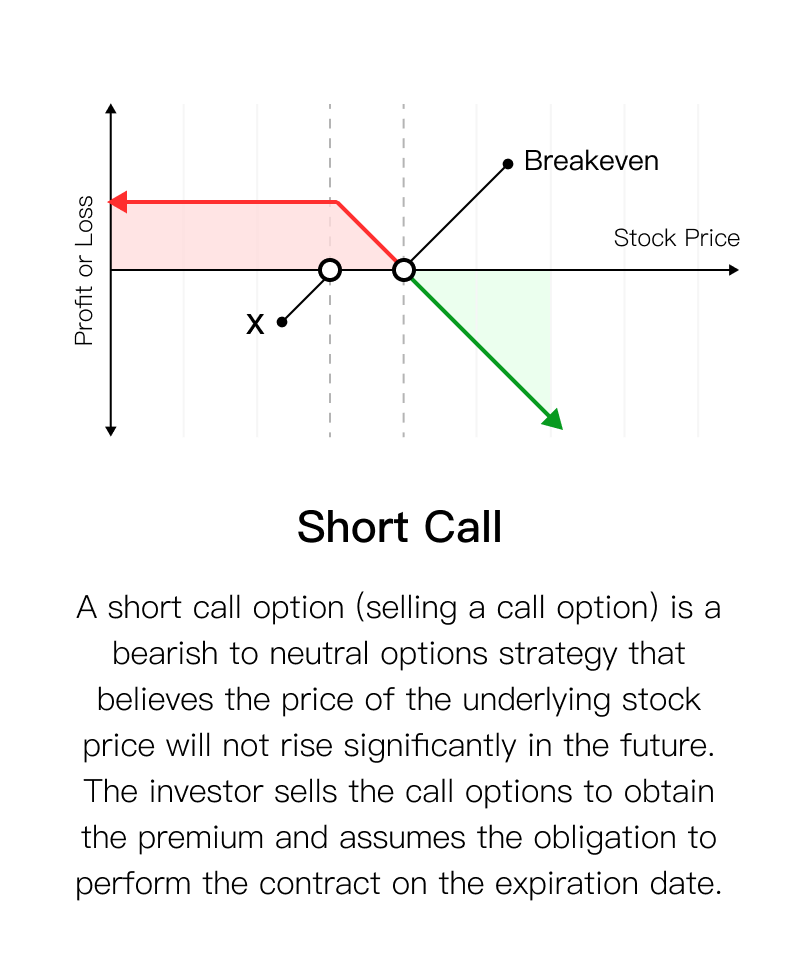Click the black dot beside Breakeven
Viewport: 800px width, 966px height.
508,164
